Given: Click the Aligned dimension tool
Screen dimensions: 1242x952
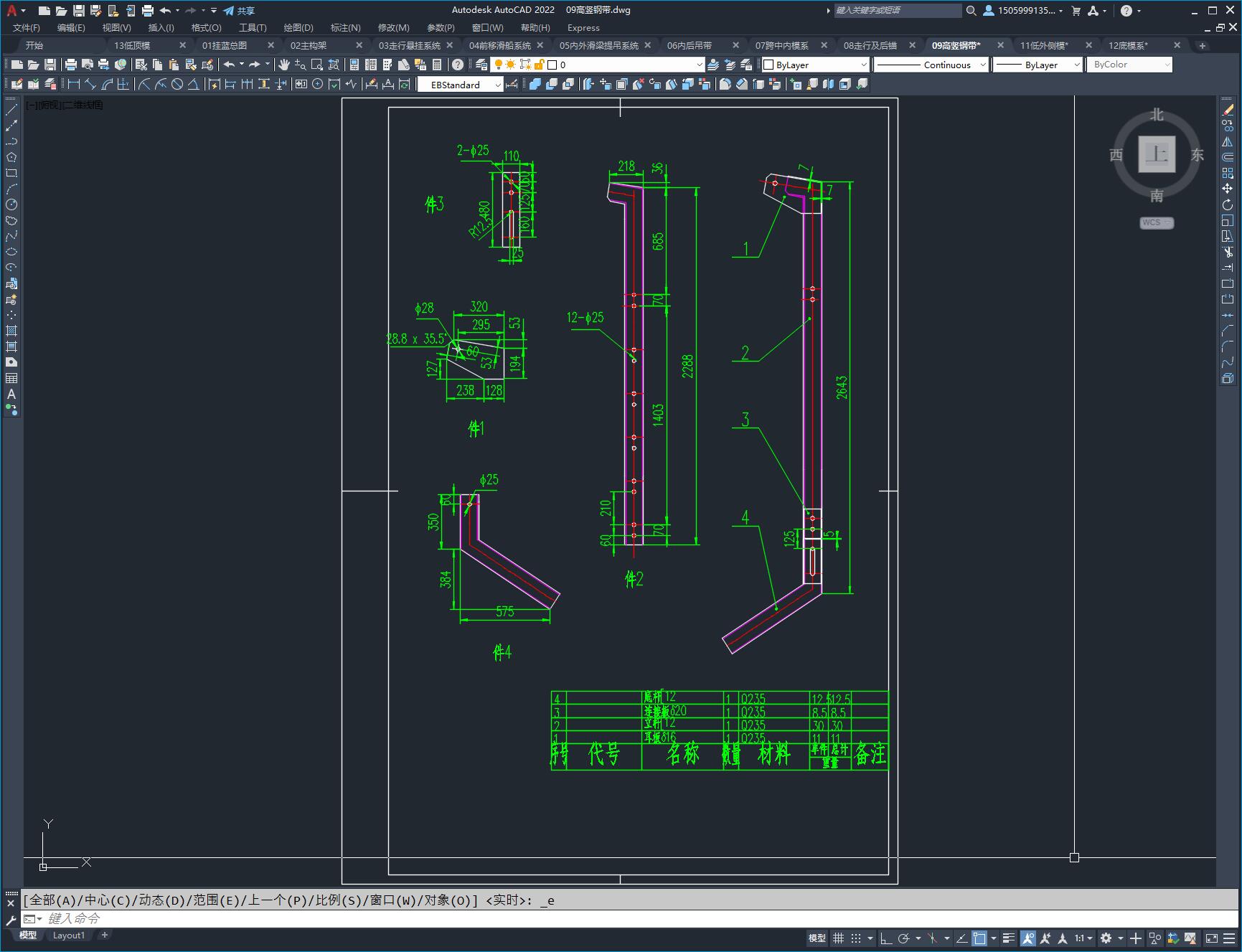Looking at the screenshot, I should pyautogui.click(x=90, y=85).
